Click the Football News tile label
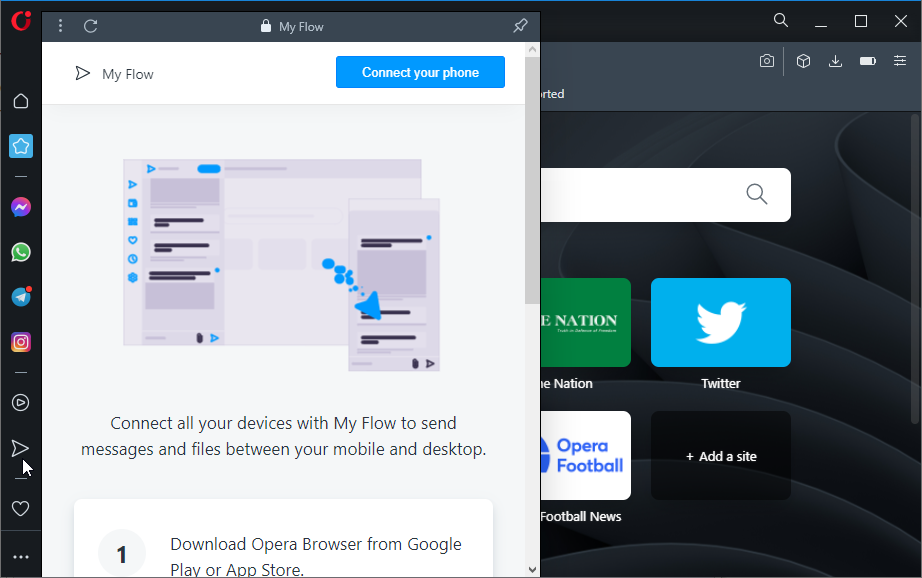 pos(580,516)
